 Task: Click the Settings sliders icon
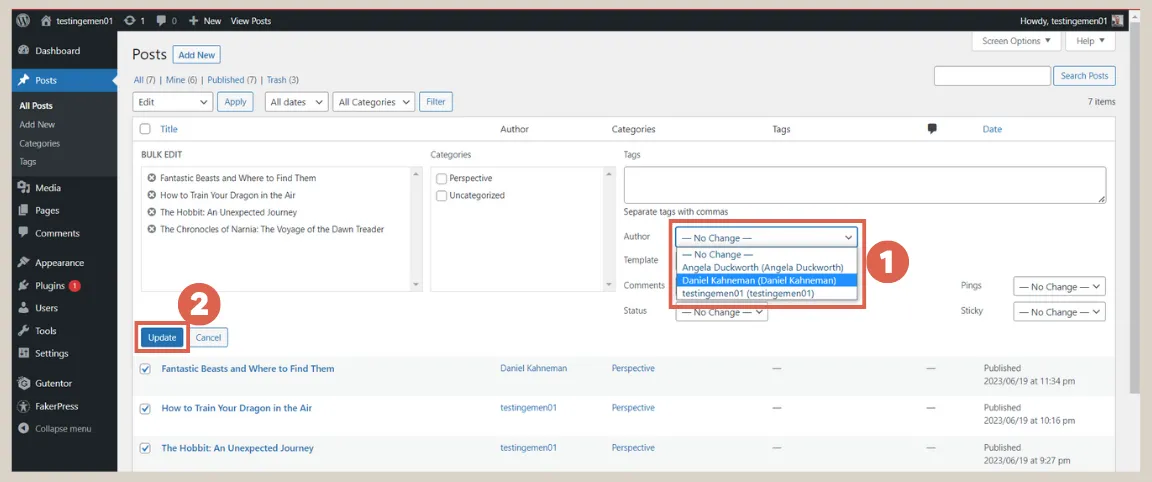pos(24,353)
